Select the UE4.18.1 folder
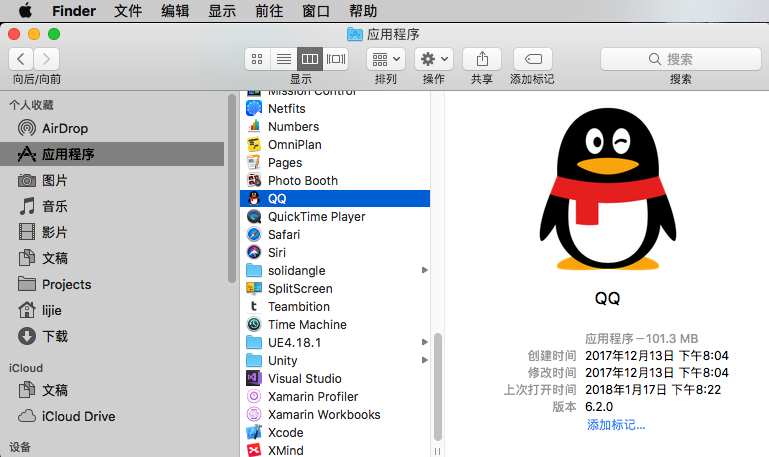Image resolution: width=769 pixels, height=457 pixels. coord(335,343)
